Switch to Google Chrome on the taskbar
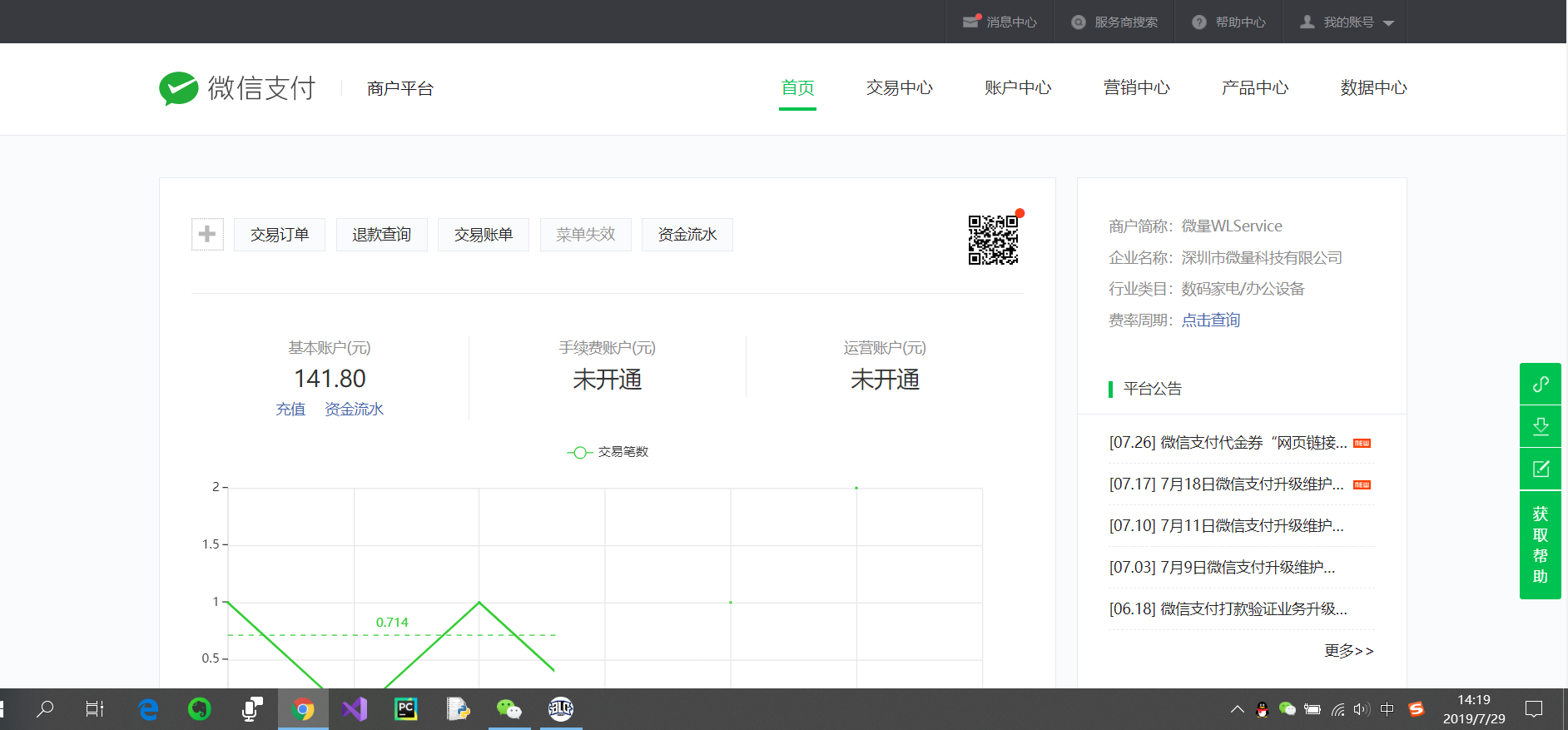This screenshot has width=1568, height=730. coord(303,709)
